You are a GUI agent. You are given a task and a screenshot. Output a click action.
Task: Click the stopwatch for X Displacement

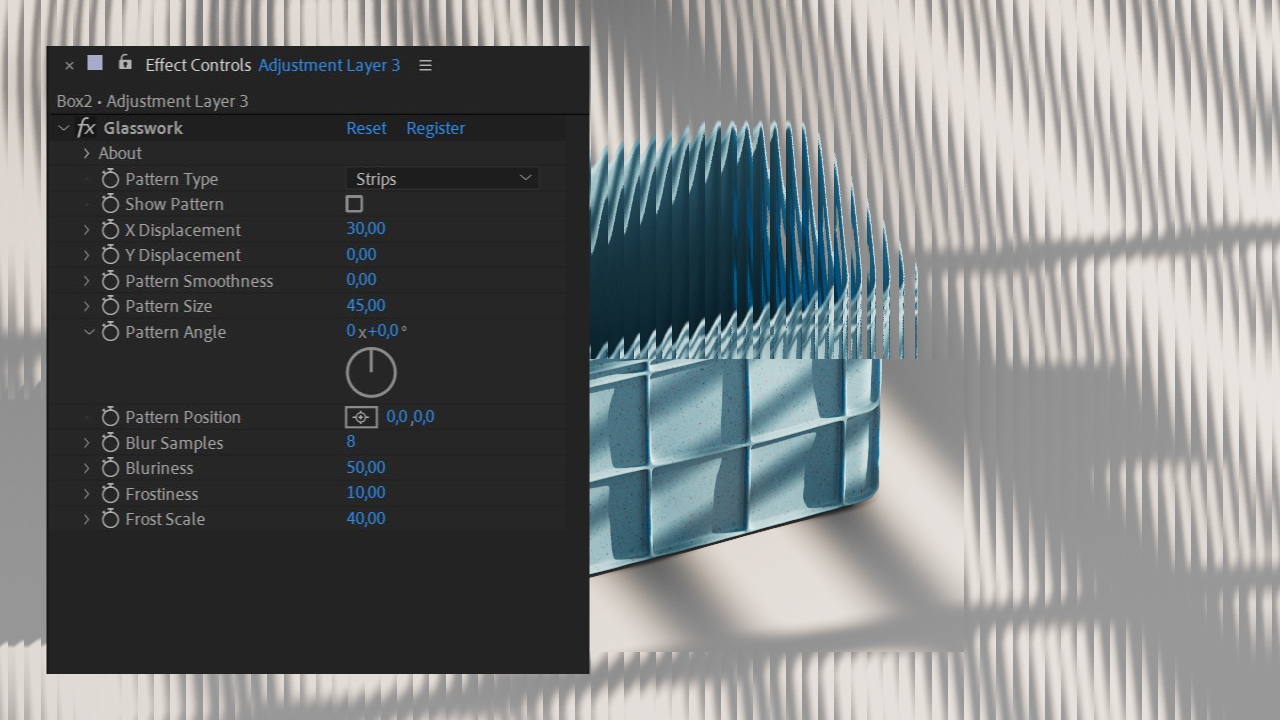(x=111, y=229)
